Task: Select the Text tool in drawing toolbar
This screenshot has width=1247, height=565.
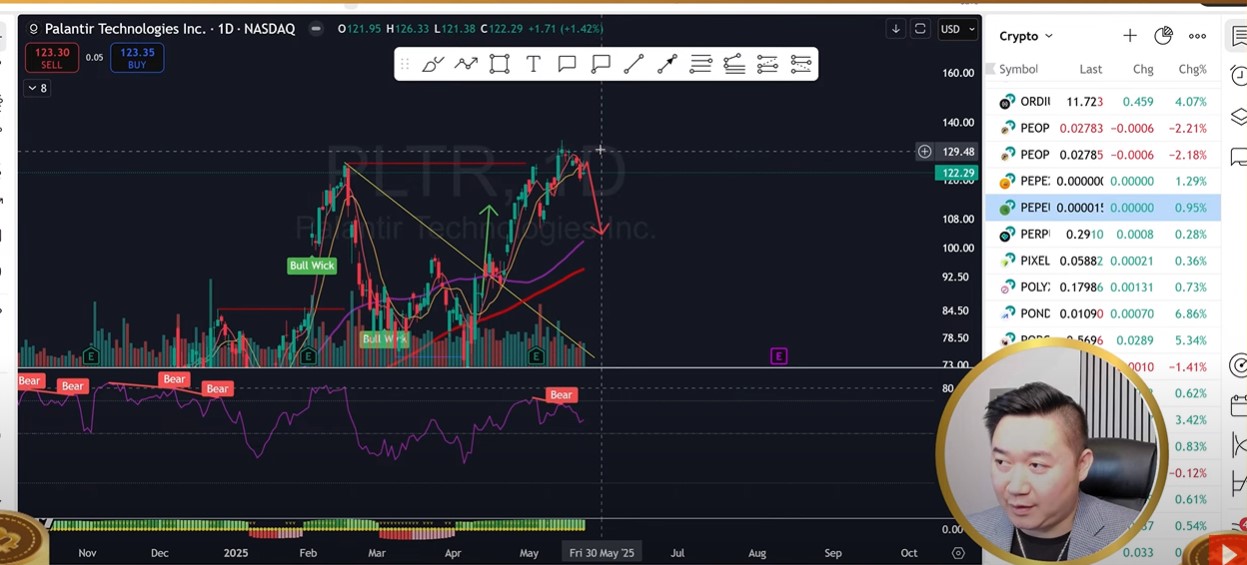Action: pyautogui.click(x=533, y=64)
